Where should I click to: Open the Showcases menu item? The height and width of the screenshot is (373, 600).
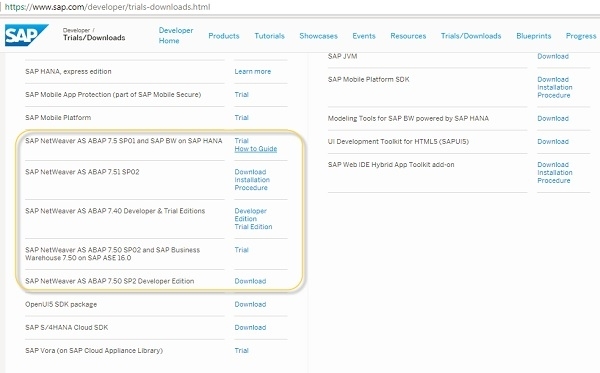tap(318, 36)
